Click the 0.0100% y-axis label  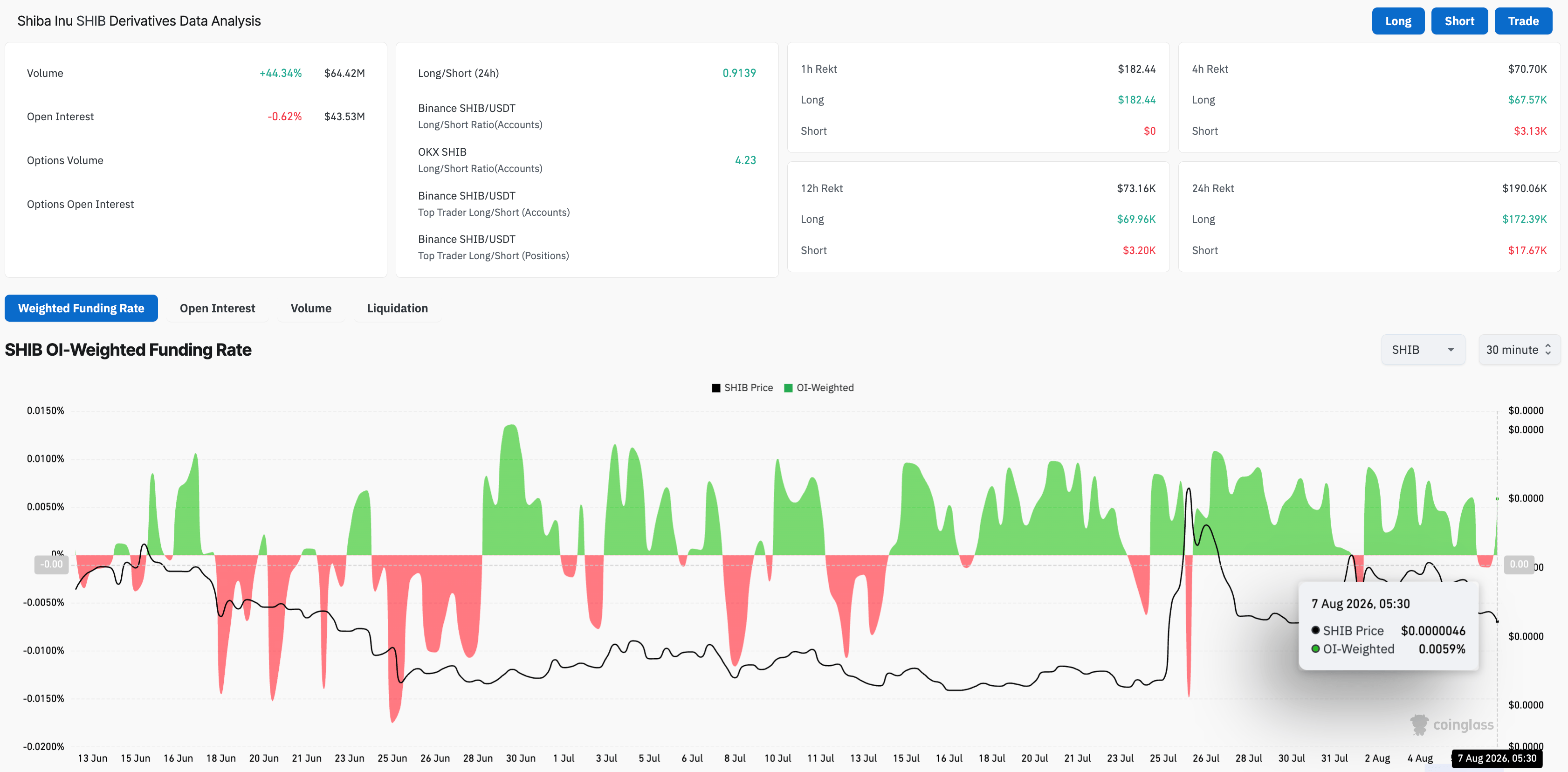click(x=45, y=458)
